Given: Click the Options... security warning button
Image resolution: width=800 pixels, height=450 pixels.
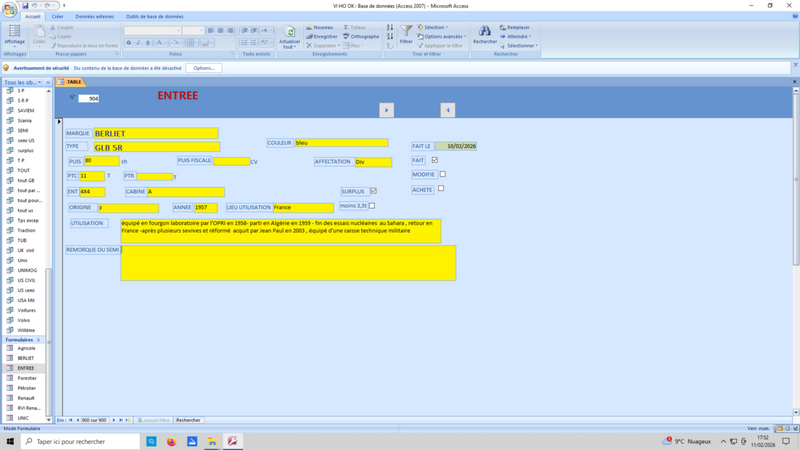Looking at the screenshot, I should click(x=202, y=68).
